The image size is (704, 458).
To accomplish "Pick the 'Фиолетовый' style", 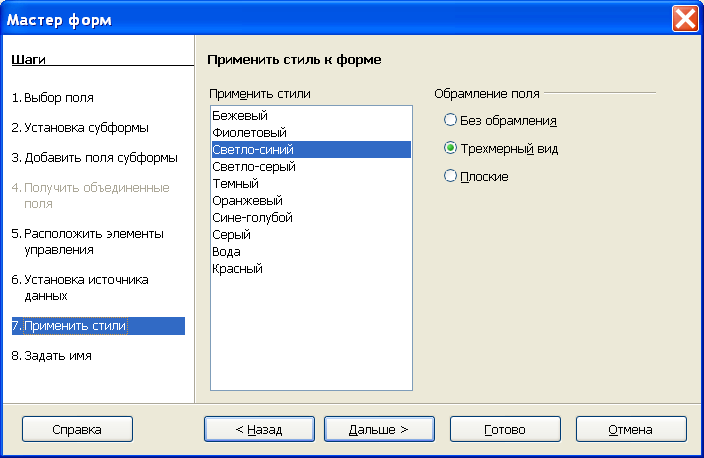I will pyautogui.click(x=311, y=132).
